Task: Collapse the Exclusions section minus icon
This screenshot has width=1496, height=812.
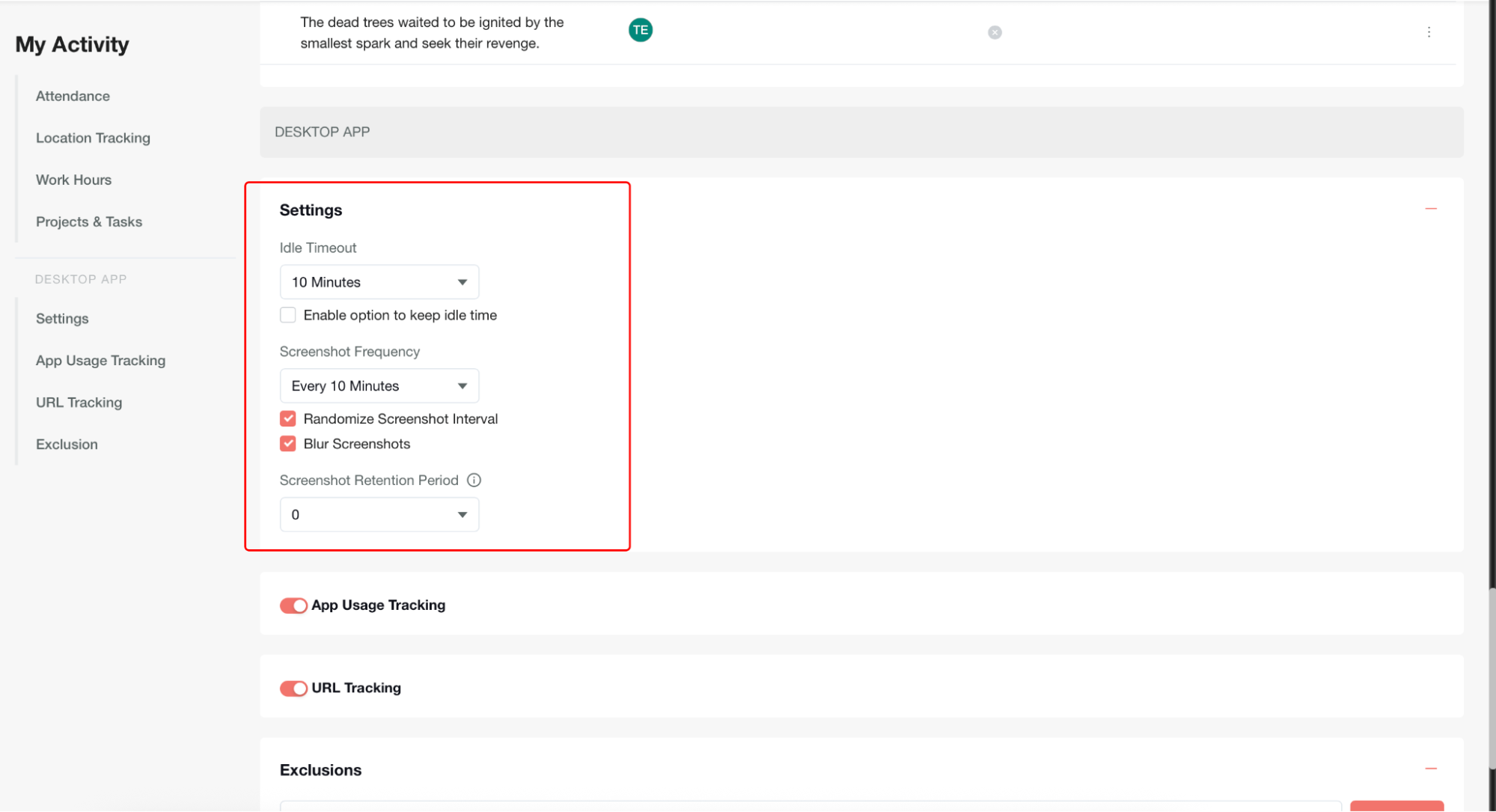Action: (1430, 769)
